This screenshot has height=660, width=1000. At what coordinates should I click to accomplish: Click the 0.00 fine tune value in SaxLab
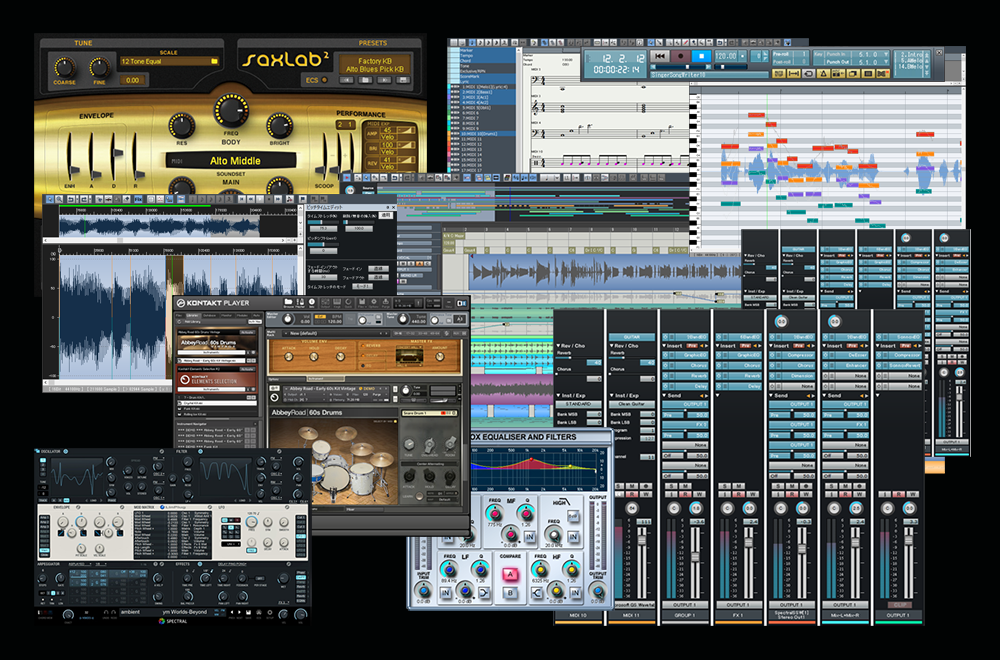[x=132, y=80]
